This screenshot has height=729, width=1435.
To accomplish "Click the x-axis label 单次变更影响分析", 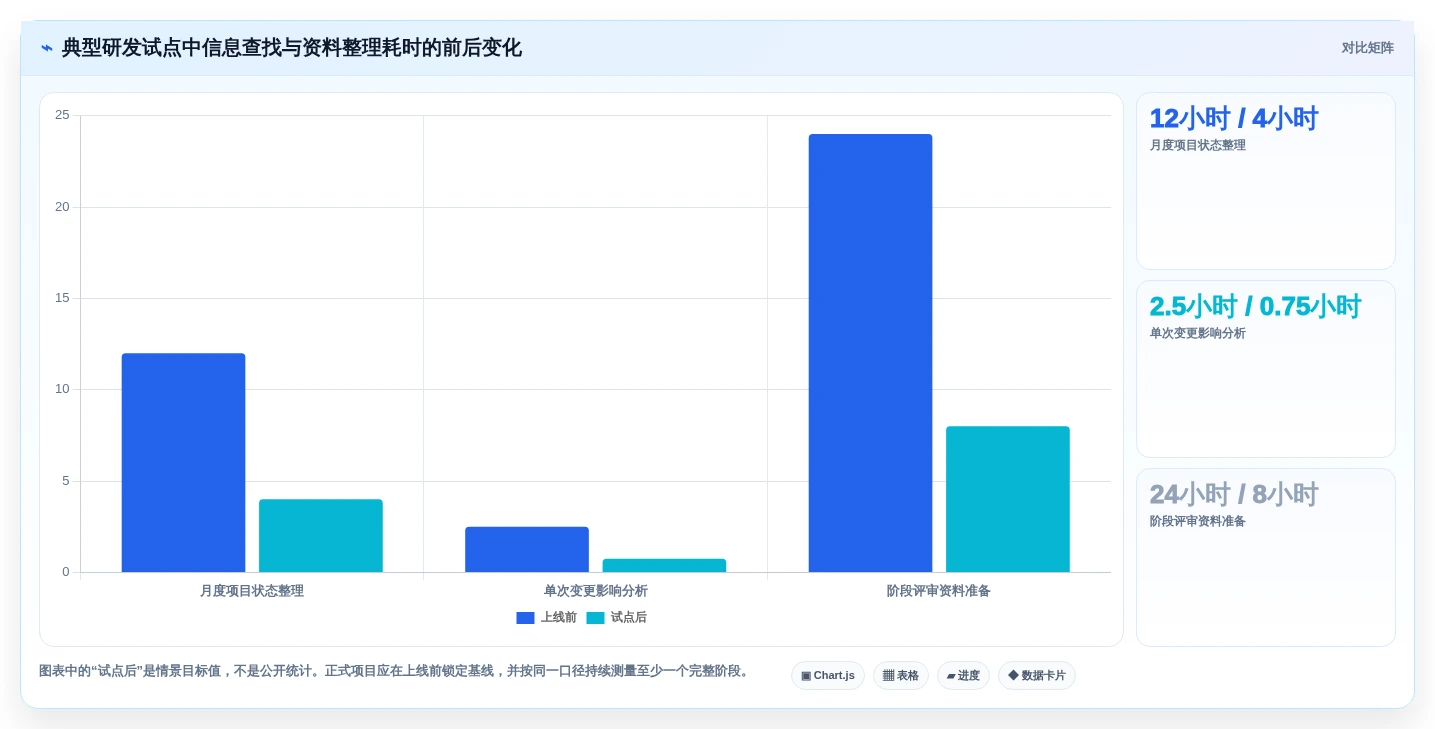I will (x=596, y=591).
